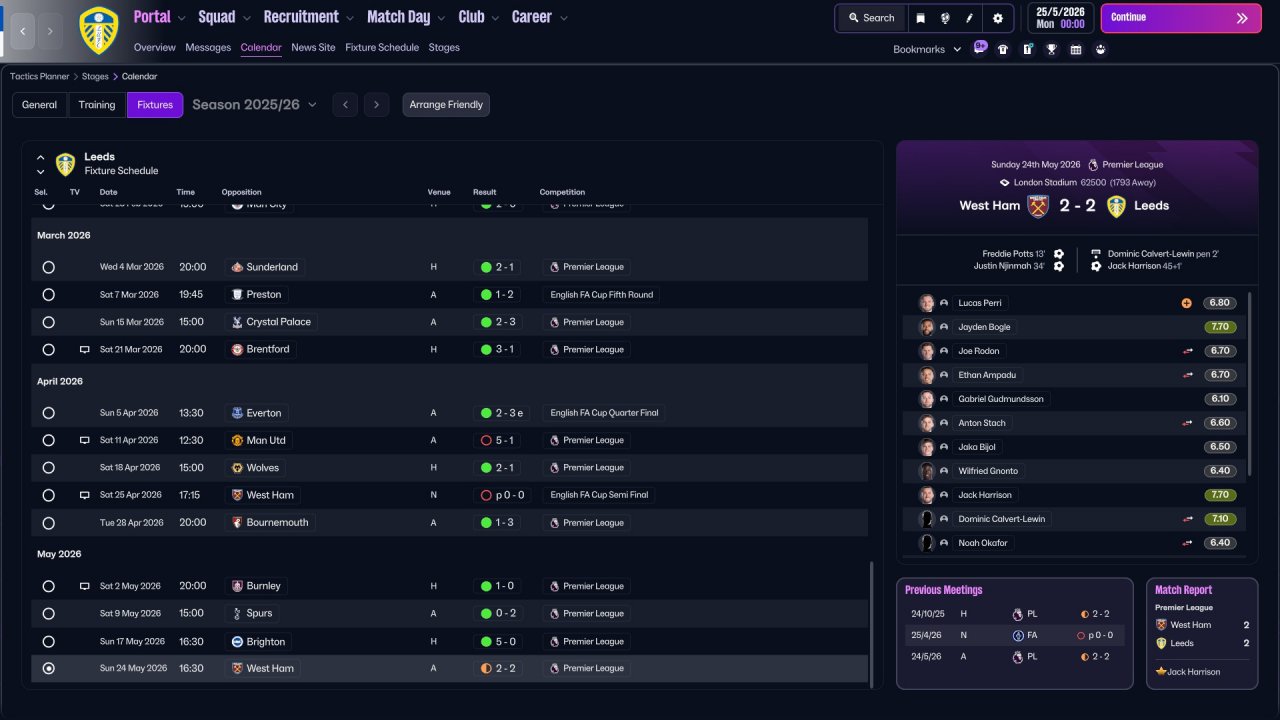Click the Search button
Screen dimensions: 1280x720
click(871, 18)
